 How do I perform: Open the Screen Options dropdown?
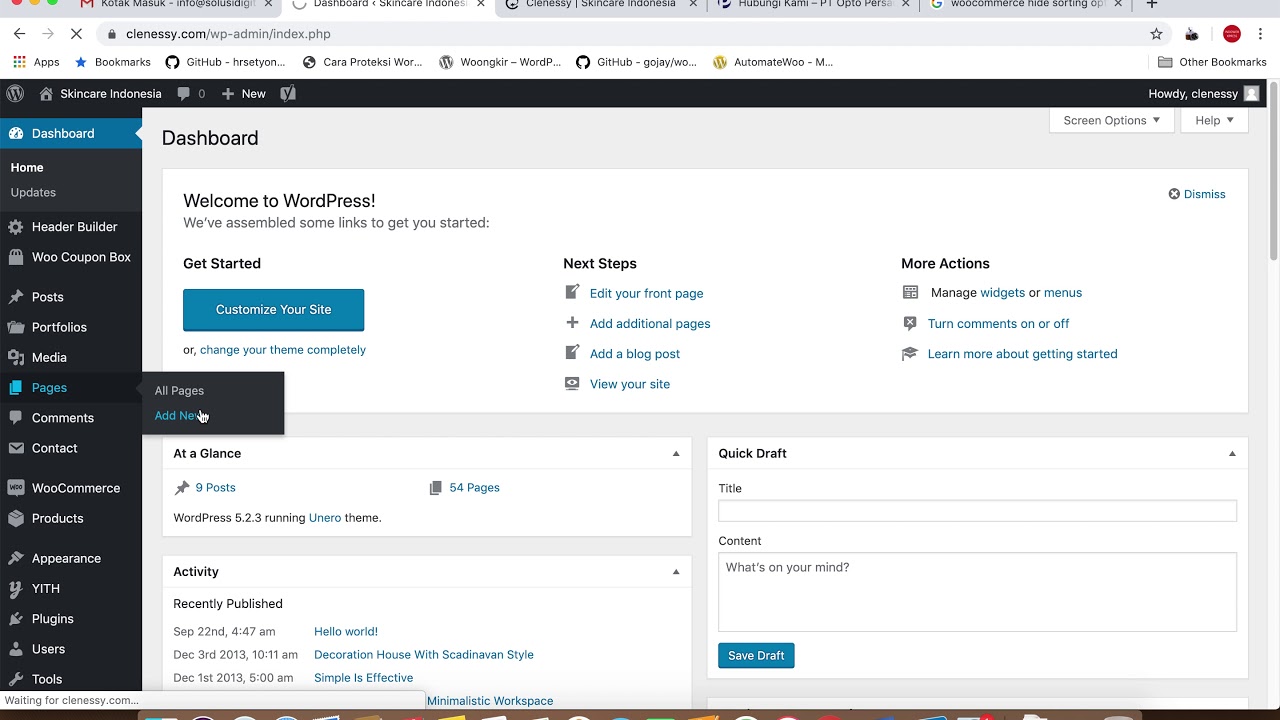[x=1111, y=120]
